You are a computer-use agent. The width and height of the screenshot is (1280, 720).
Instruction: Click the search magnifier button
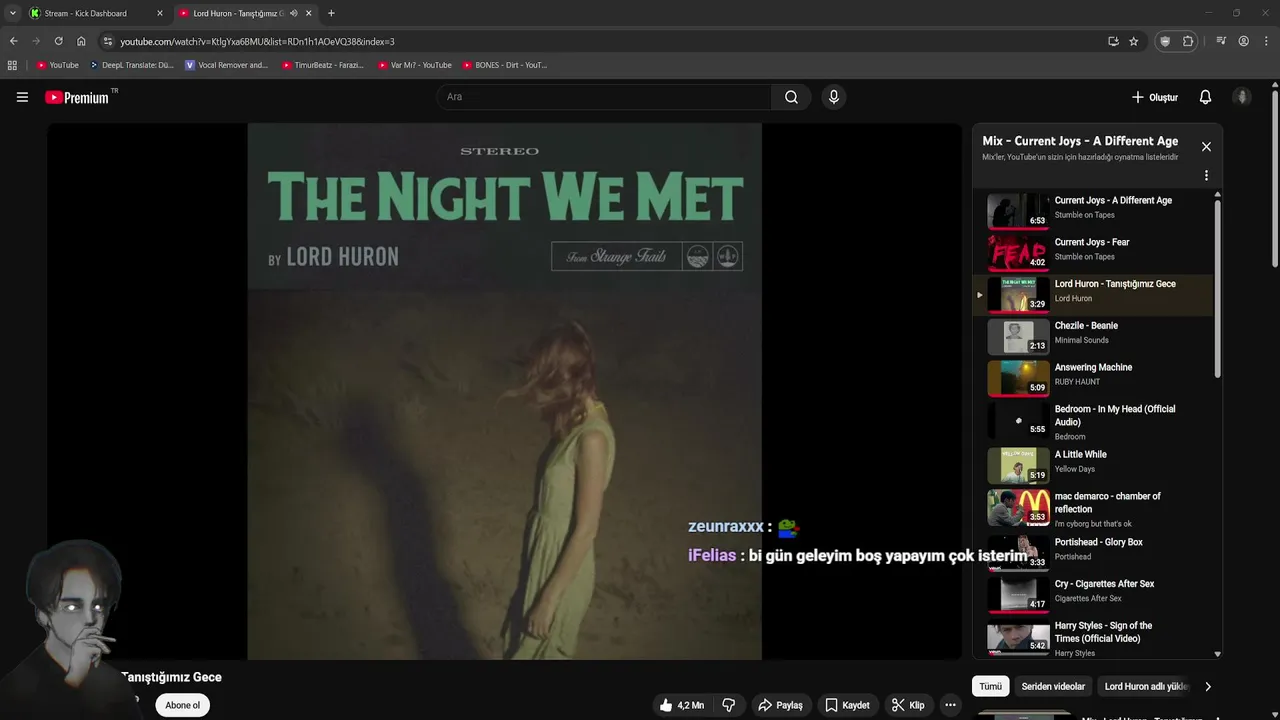[791, 97]
